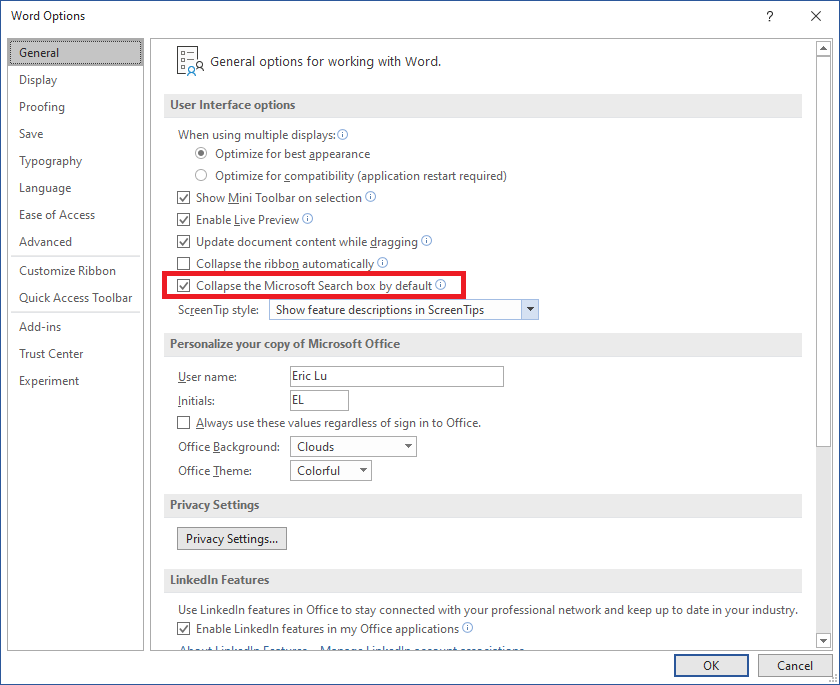The image size is (840, 685).
Task: Click info icon for collapse ribbon automatically
Action: (382, 263)
